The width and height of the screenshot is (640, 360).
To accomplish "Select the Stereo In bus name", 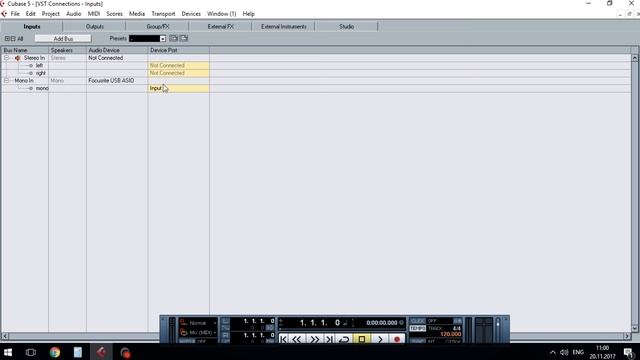I will coord(34,58).
